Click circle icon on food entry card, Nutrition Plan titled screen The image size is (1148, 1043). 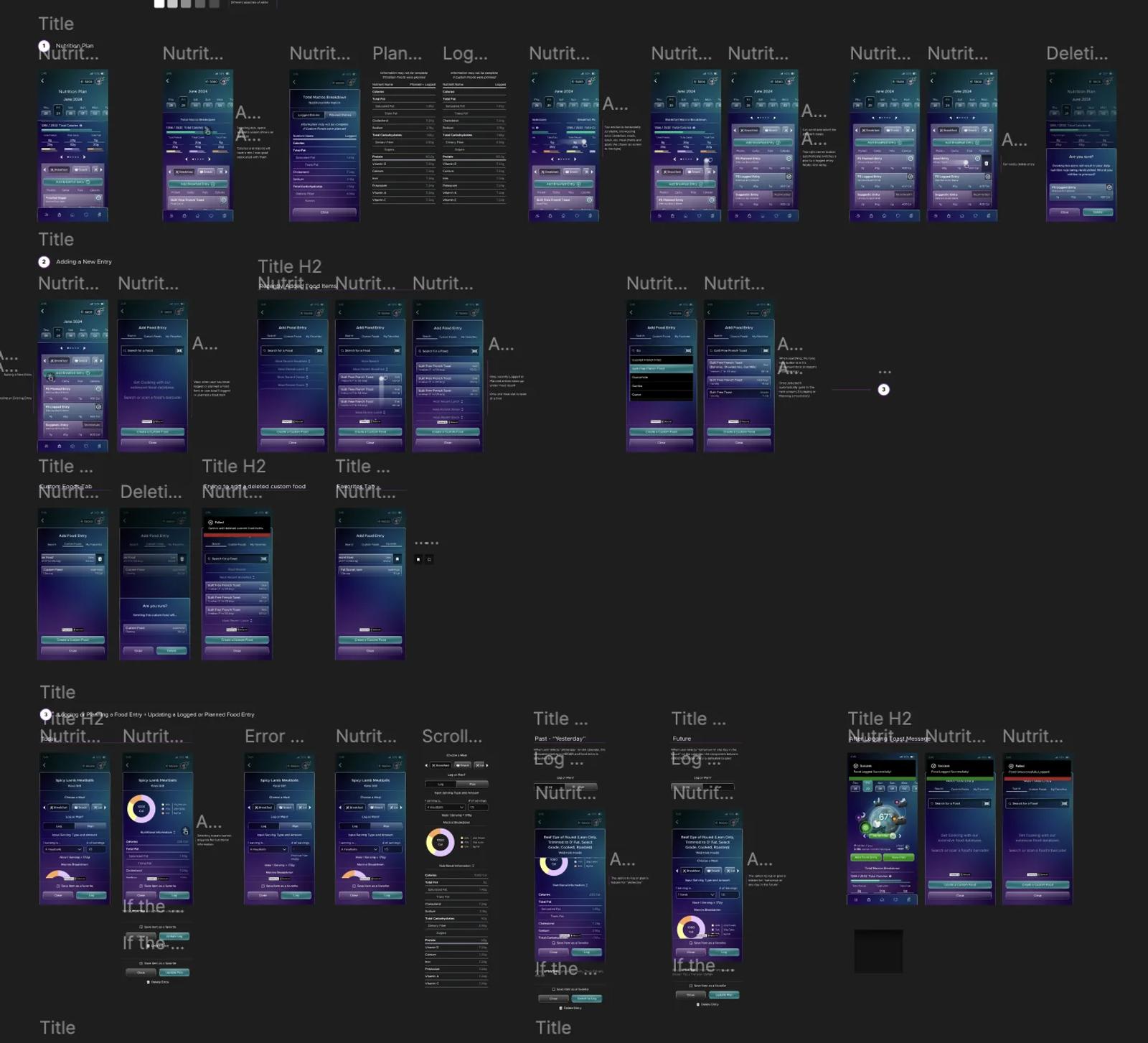coord(98,198)
